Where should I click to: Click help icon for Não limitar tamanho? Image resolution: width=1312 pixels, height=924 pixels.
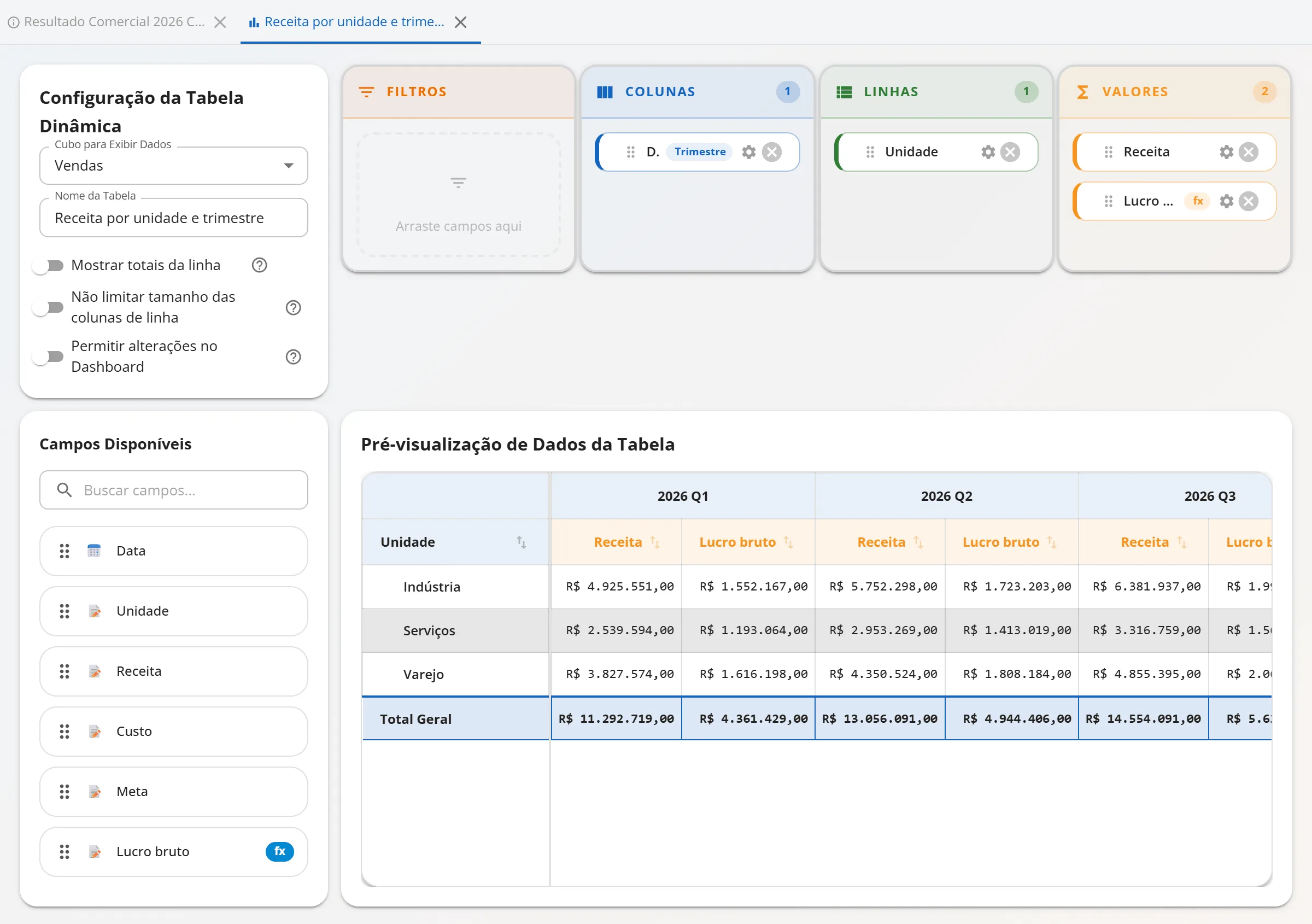tap(293, 307)
